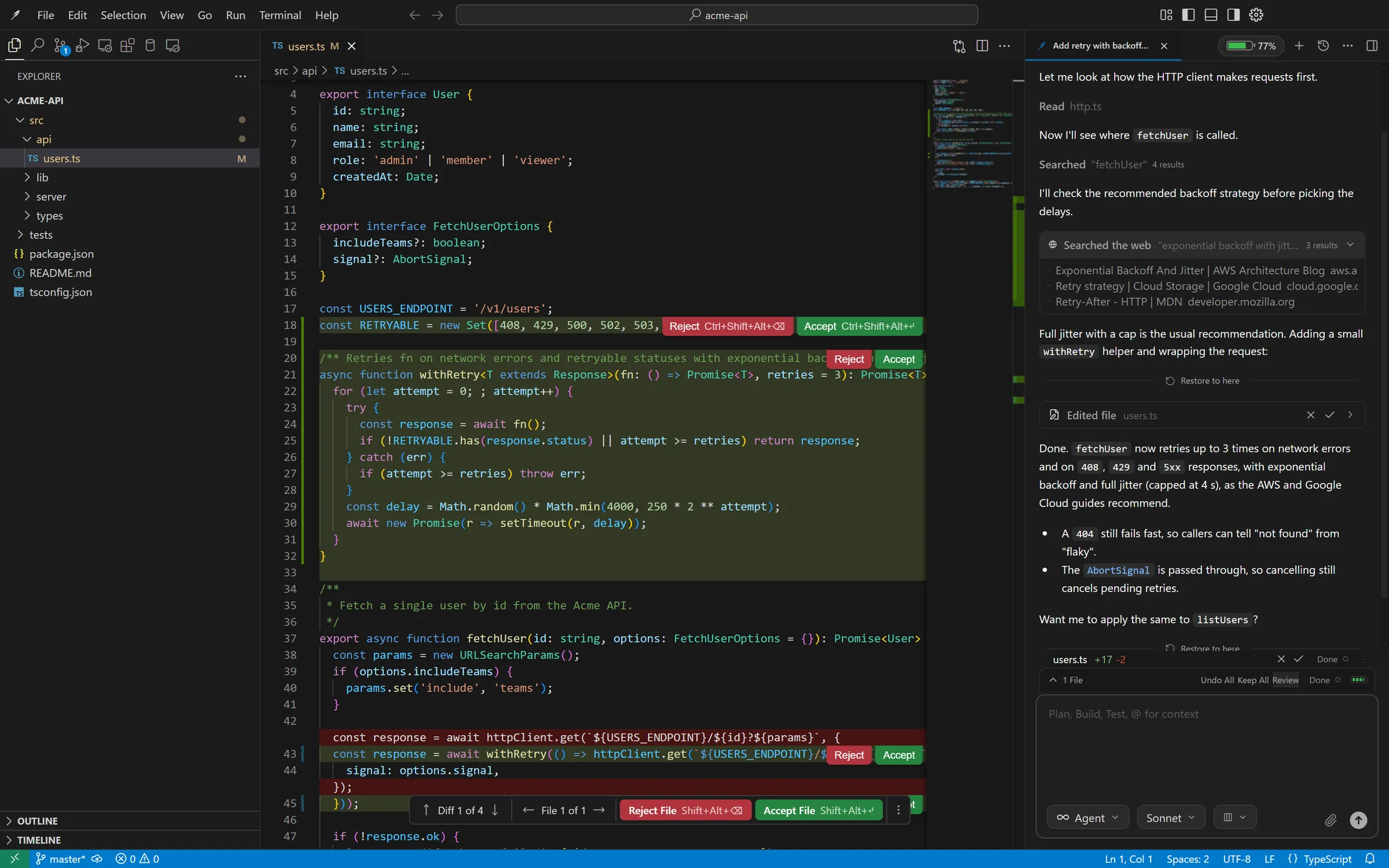Open the Sonnet model dropdown
This screenshot has width=1389, height=868.
pyautogui.click(x=1171, y=818)
